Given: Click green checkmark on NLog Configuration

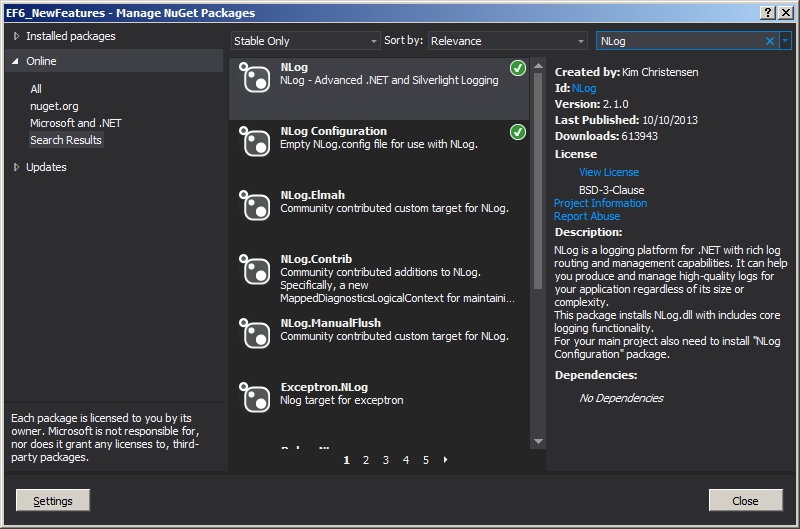Looking at the screenshot, I should click(x=517, y=132).
